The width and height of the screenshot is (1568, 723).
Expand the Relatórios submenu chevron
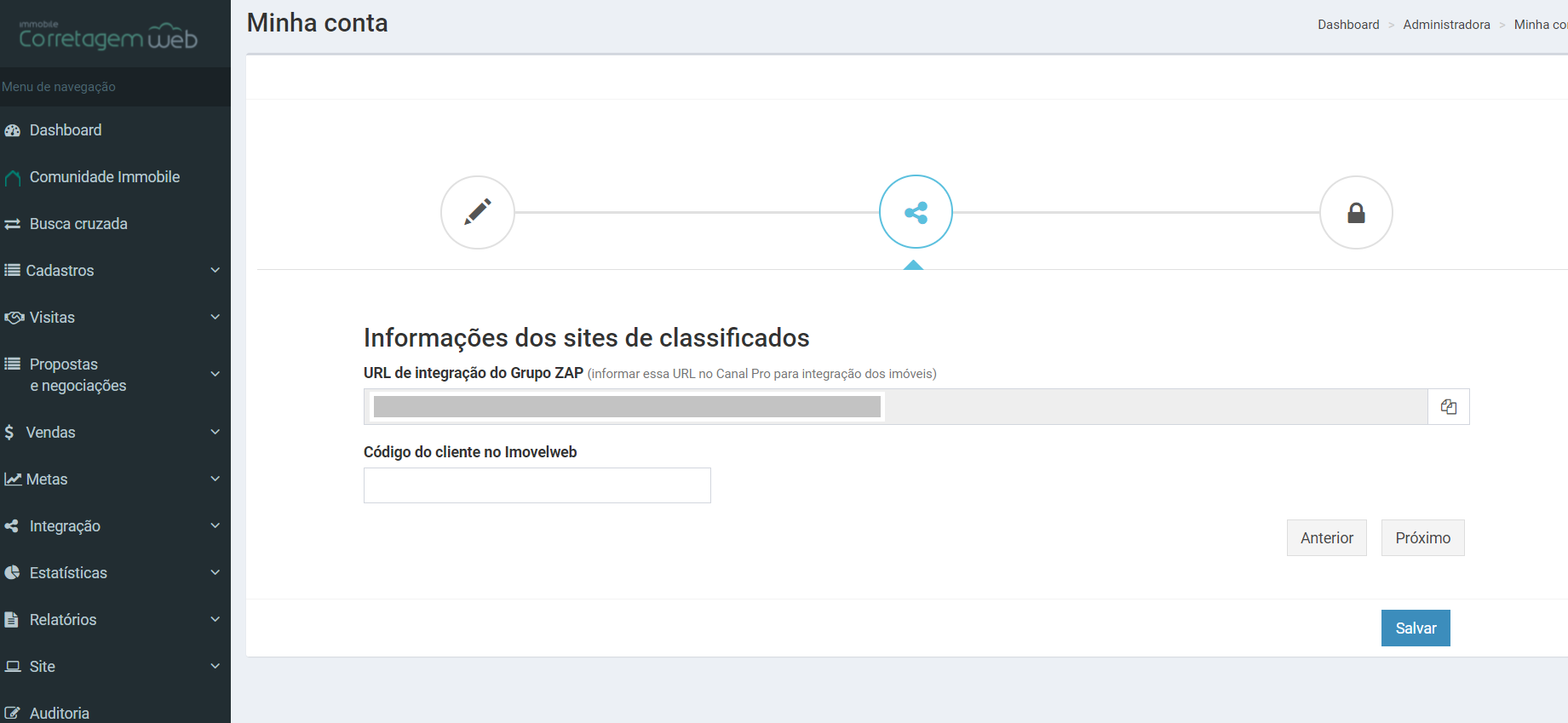click(215, 619)
